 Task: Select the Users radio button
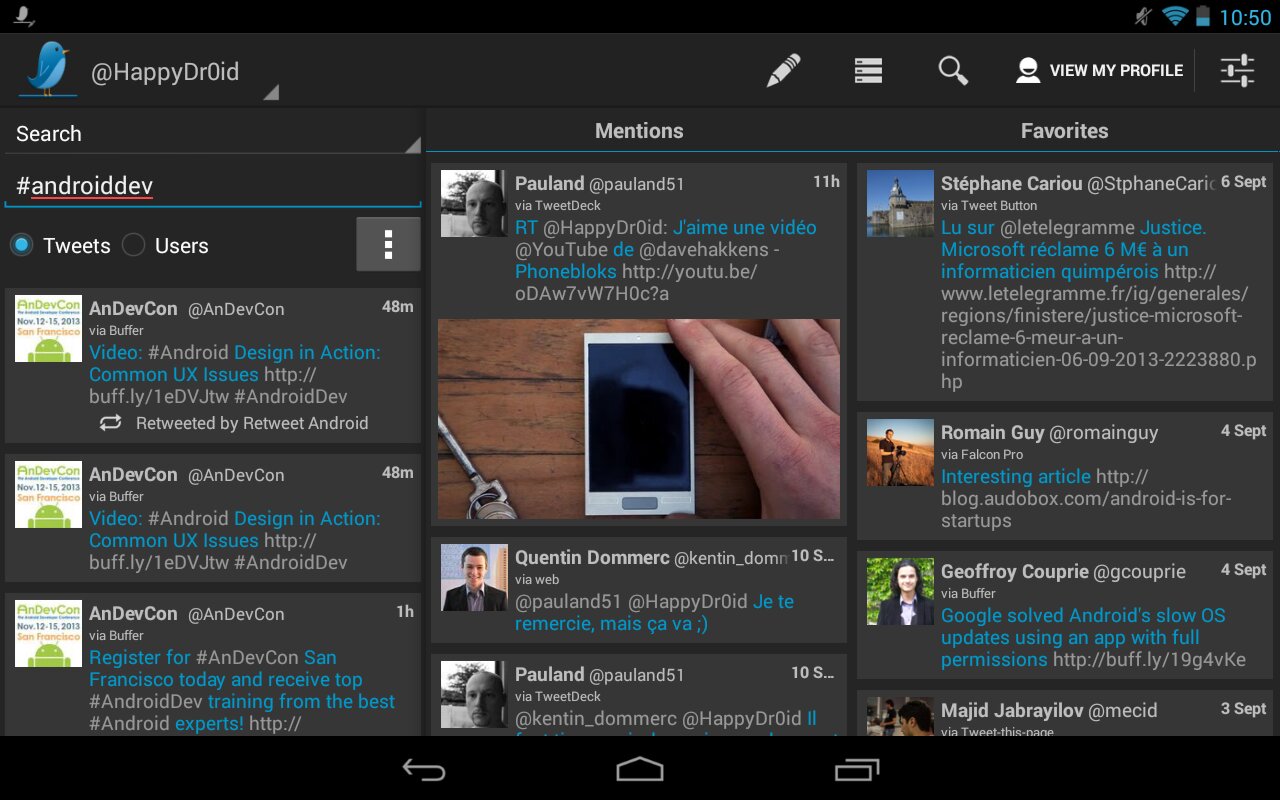[x=134, y=245]
